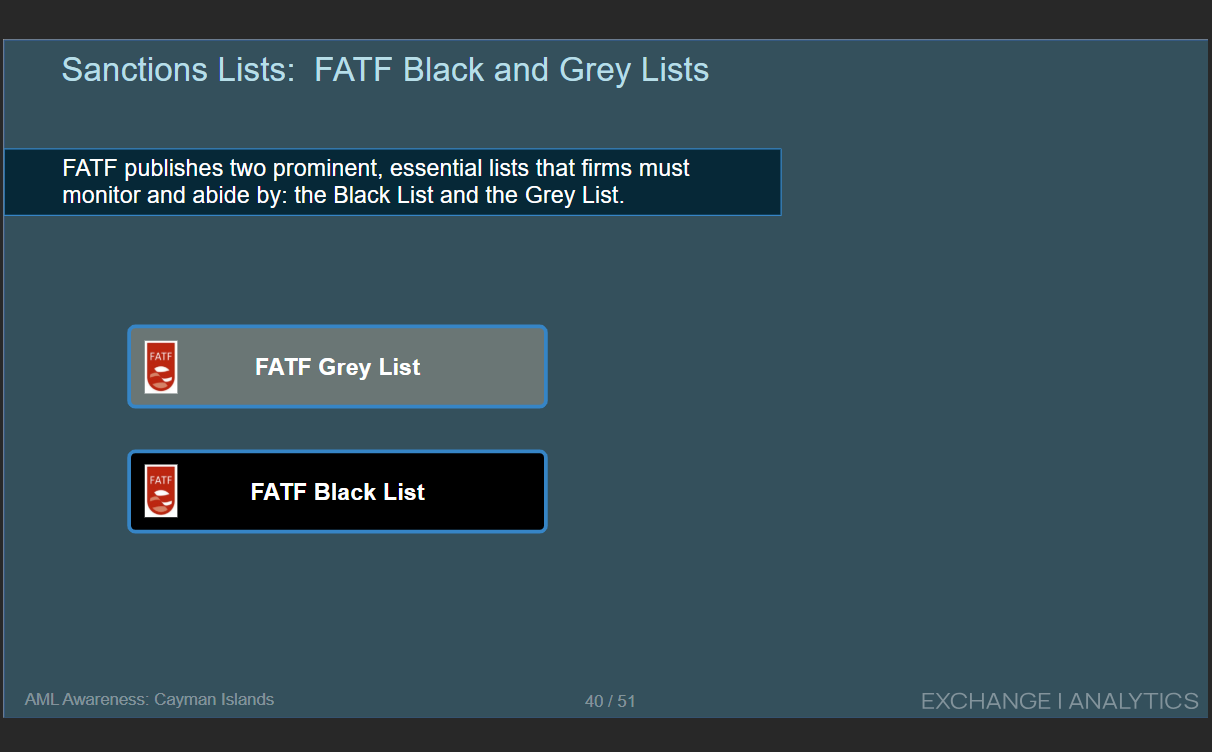Click 'Cayman Islands' in the footer
This screenshot has height=752, width=1212.
click(214, 700)
